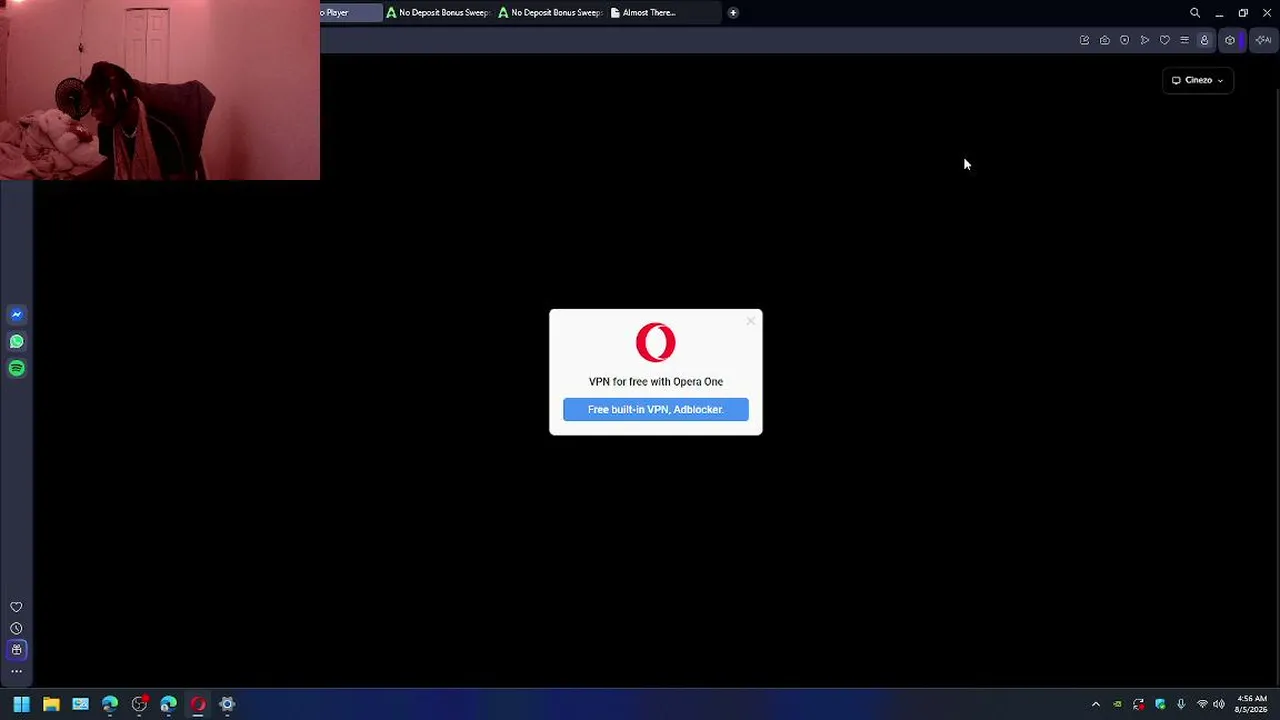Open WhatsApp in the Opera sidebar
The width and height of the screenshot is (1280, 720).
click(x=16, y=342)
